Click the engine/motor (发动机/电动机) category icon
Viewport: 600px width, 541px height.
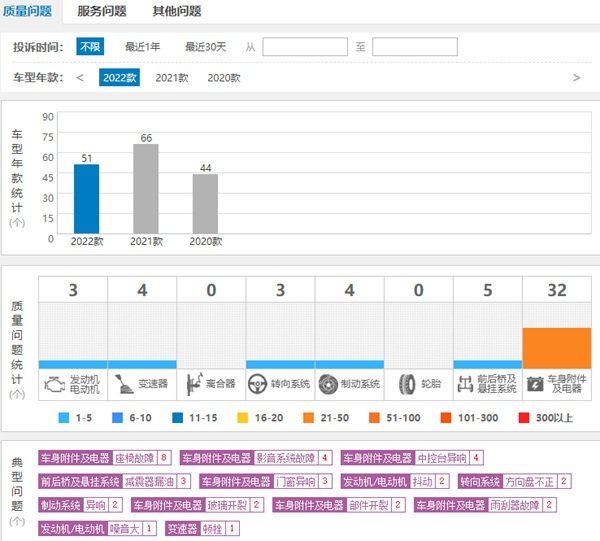point(54,383)
